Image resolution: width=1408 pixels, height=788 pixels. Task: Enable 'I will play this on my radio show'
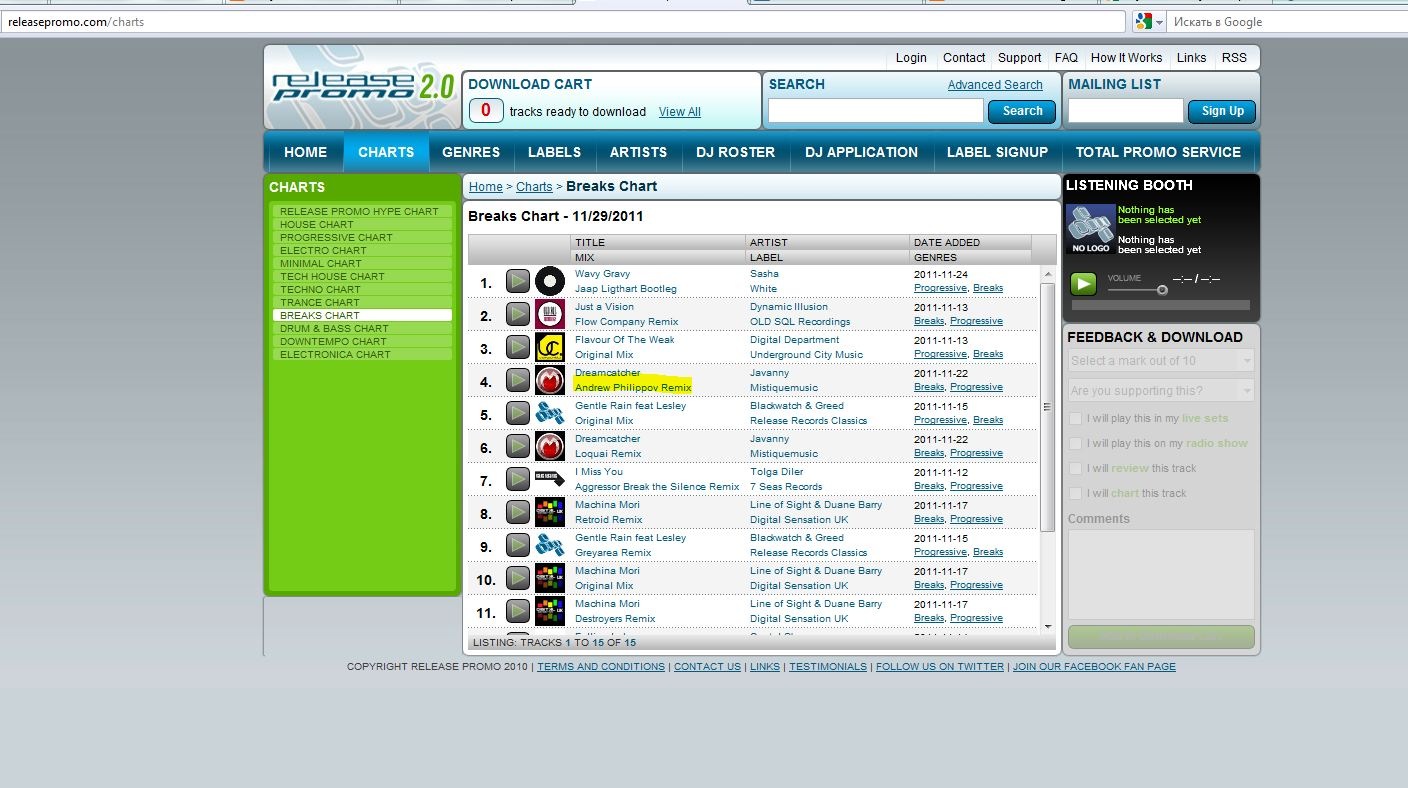[x=1075, y=444]
